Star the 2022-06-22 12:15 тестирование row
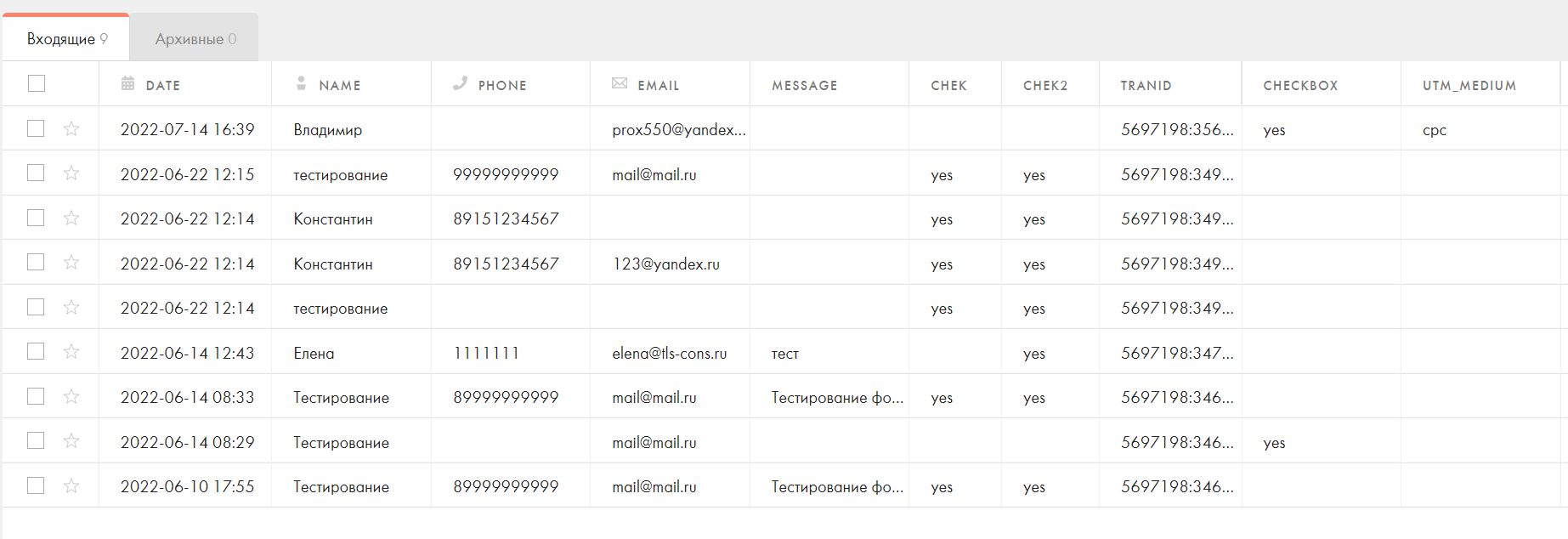1568x539 pixels. coord(71,173)
